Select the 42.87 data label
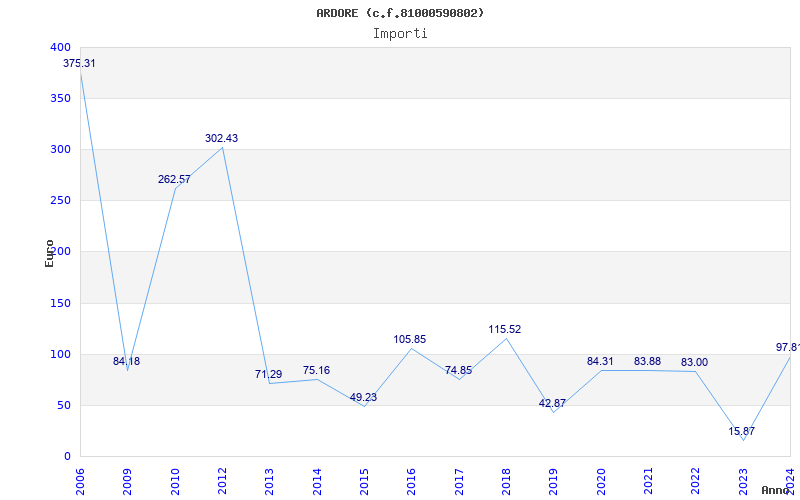 pyautogui.click(x=552, y=403)
